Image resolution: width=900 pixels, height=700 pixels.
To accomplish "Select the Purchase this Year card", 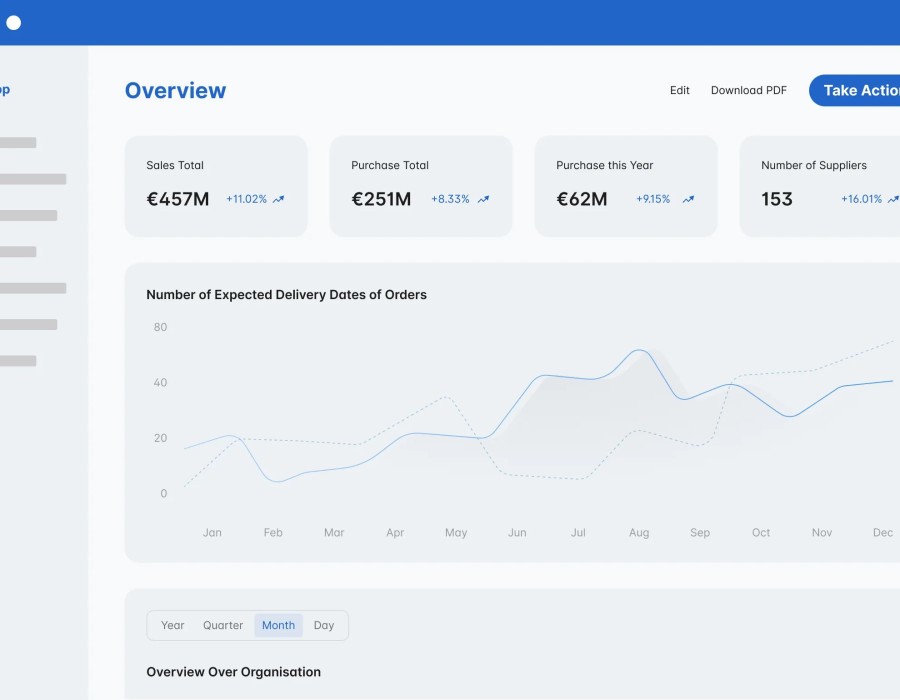I will (626, 186).
